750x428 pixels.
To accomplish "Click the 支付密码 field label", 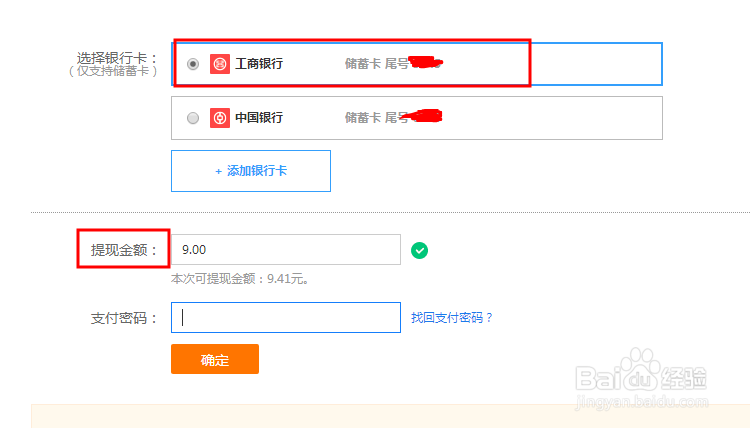I will coord(124,318).
